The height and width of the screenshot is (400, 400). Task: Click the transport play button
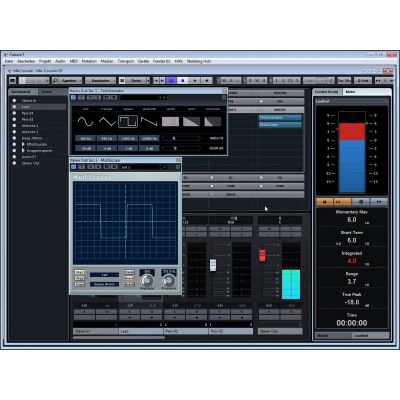(x=195, y=80)
